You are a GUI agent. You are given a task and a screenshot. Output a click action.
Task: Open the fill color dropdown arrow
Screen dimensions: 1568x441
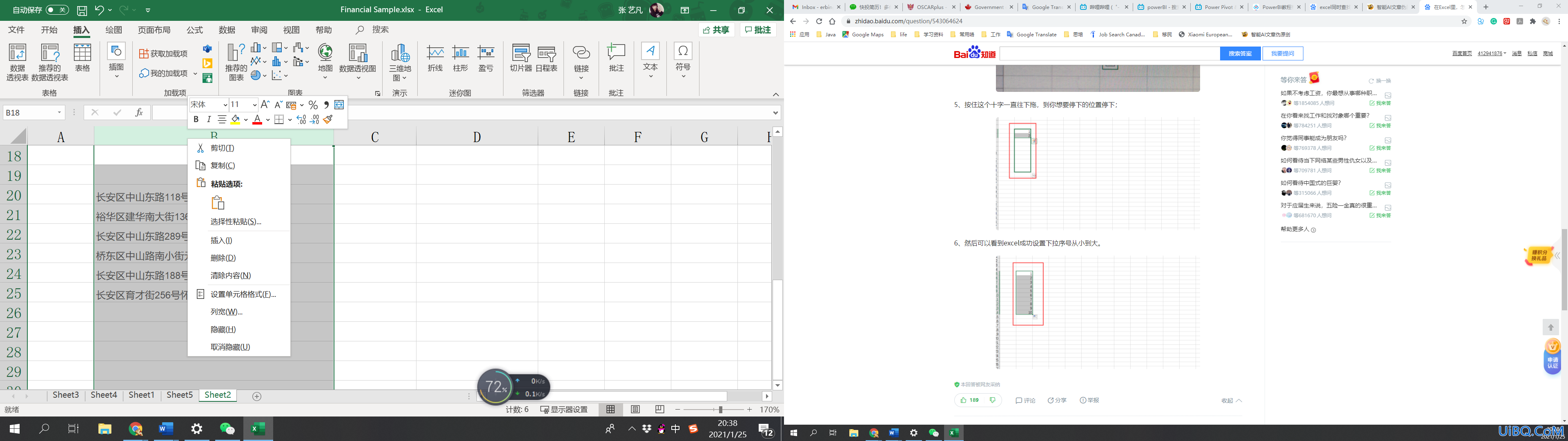click(x=245, y=120)
